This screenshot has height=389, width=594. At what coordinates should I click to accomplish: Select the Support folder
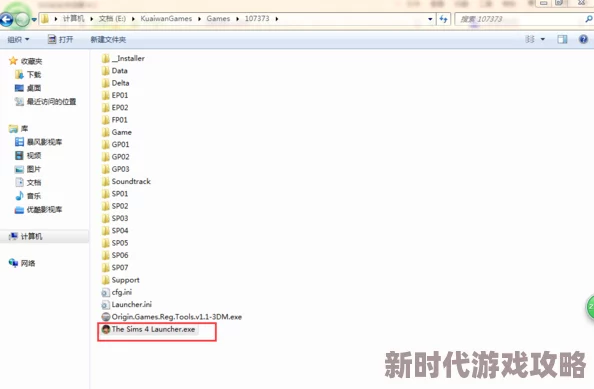121,280
